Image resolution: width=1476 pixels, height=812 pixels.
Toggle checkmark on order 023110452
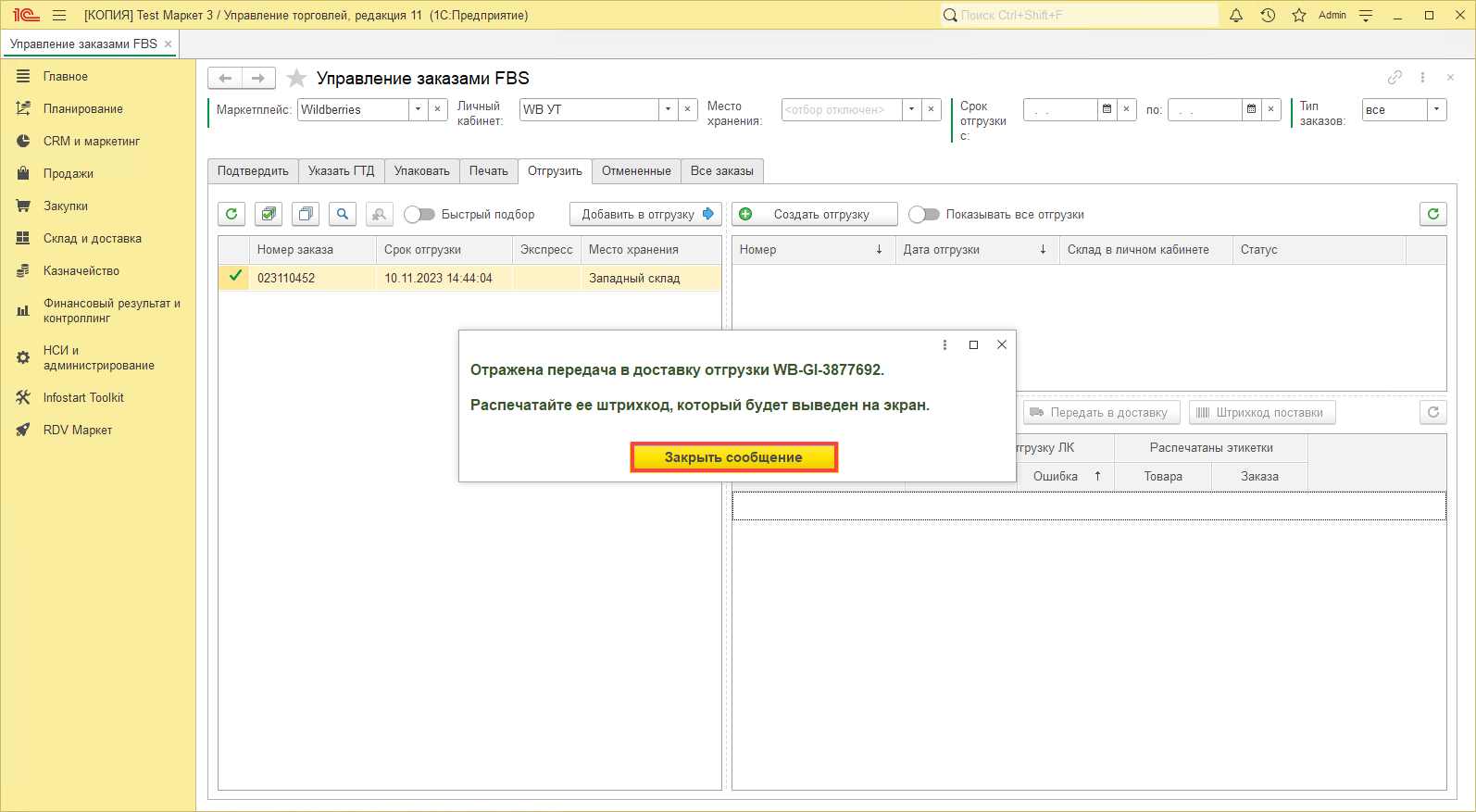pyautogui.click(x=235, y=276)
